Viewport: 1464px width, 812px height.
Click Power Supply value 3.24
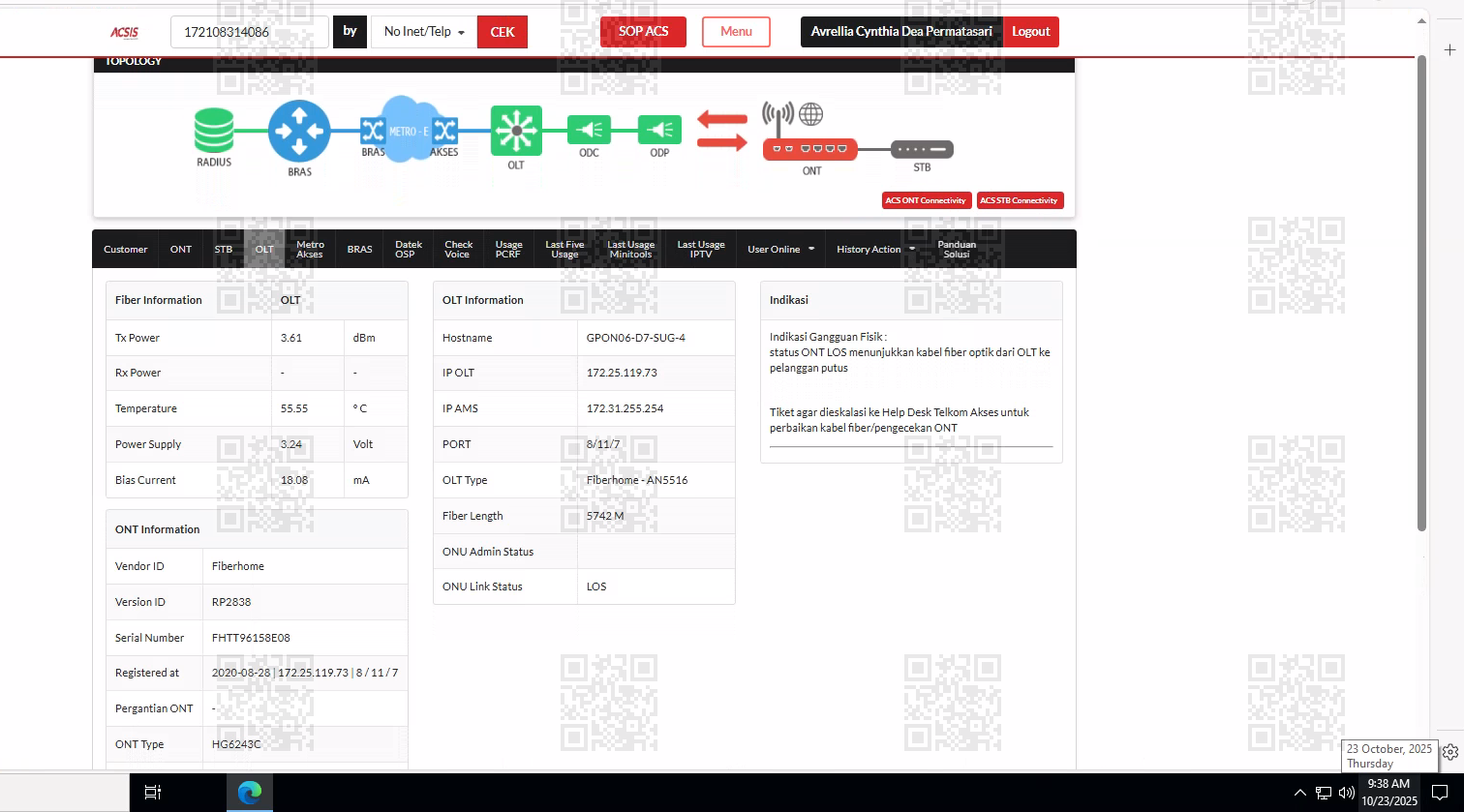click(x=291, y=444)
